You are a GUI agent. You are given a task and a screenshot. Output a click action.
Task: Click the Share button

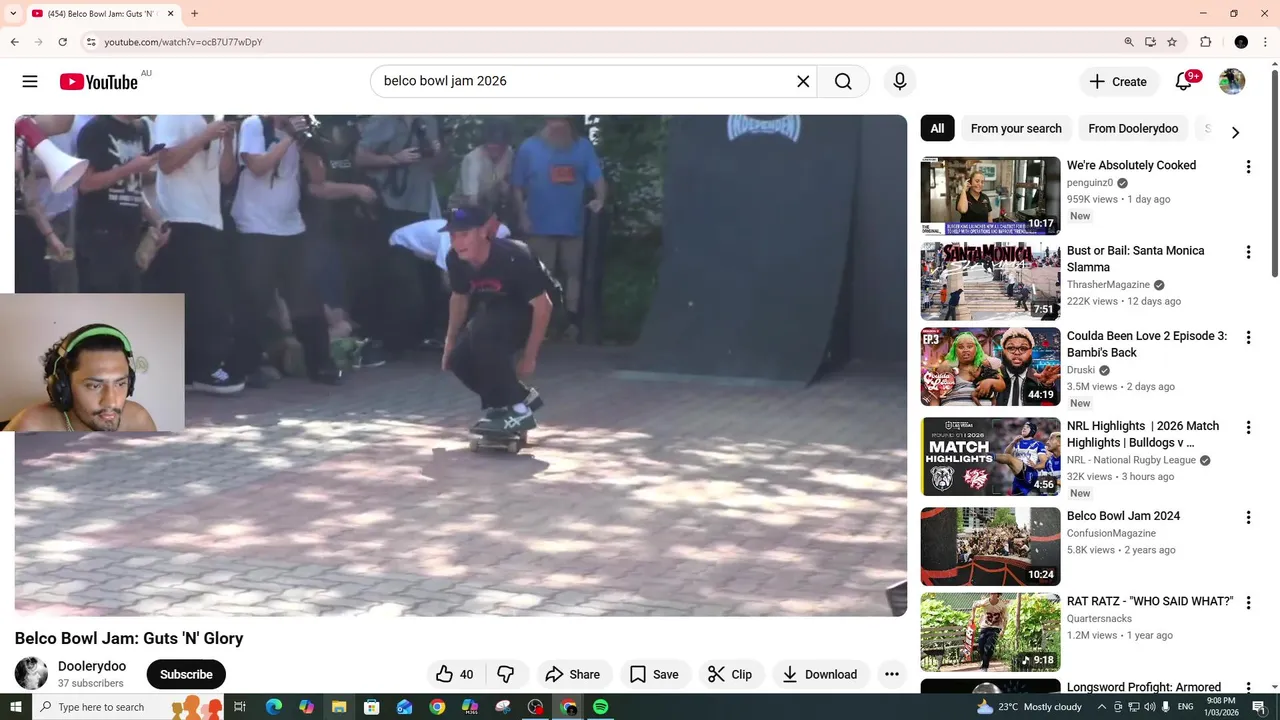(572, 674)
